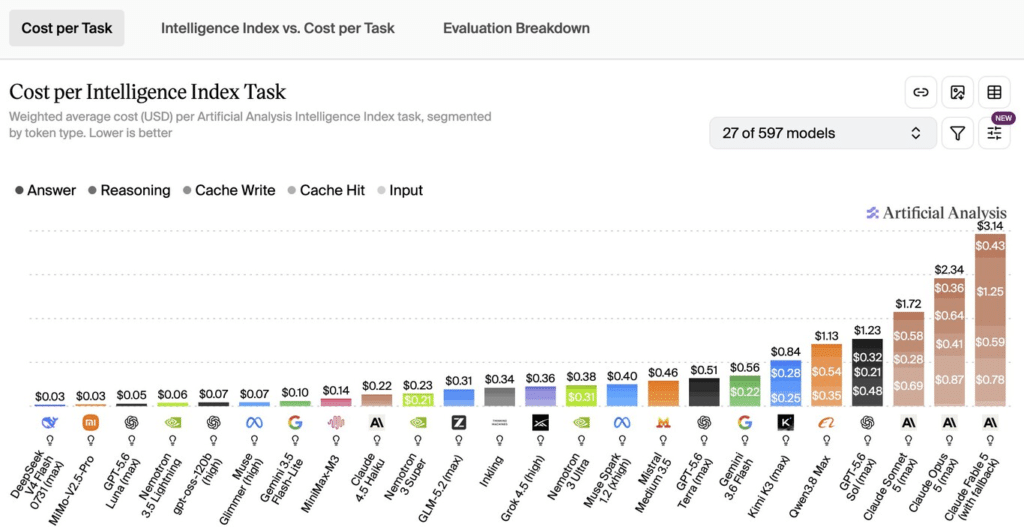Toggle the Cache Write legend series

[229, 191]
